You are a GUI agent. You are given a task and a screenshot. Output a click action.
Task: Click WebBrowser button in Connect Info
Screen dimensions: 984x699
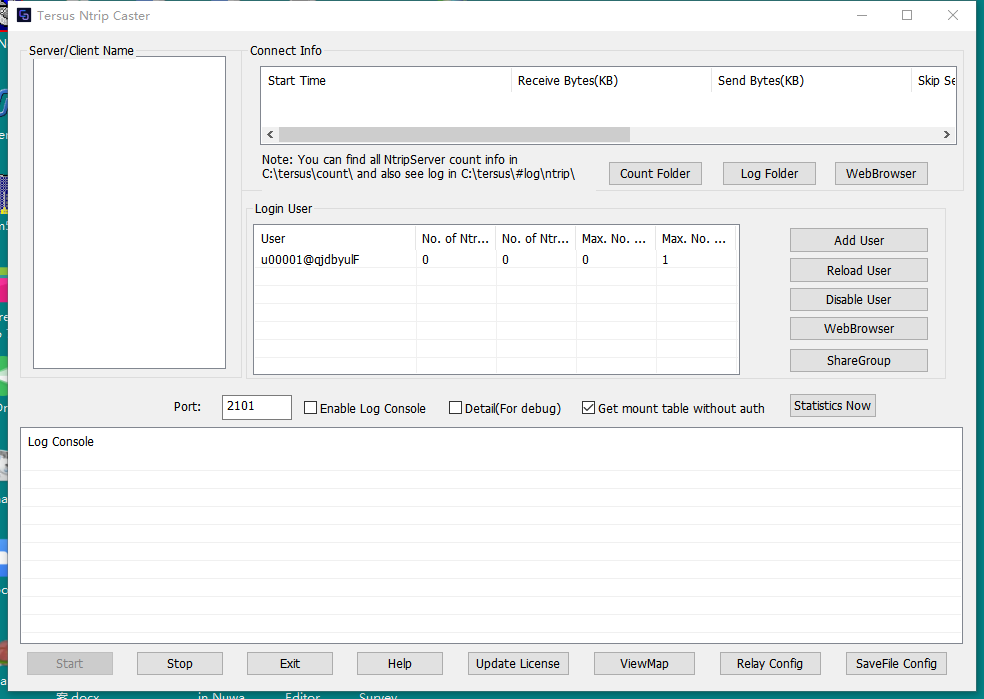[881, 174]
